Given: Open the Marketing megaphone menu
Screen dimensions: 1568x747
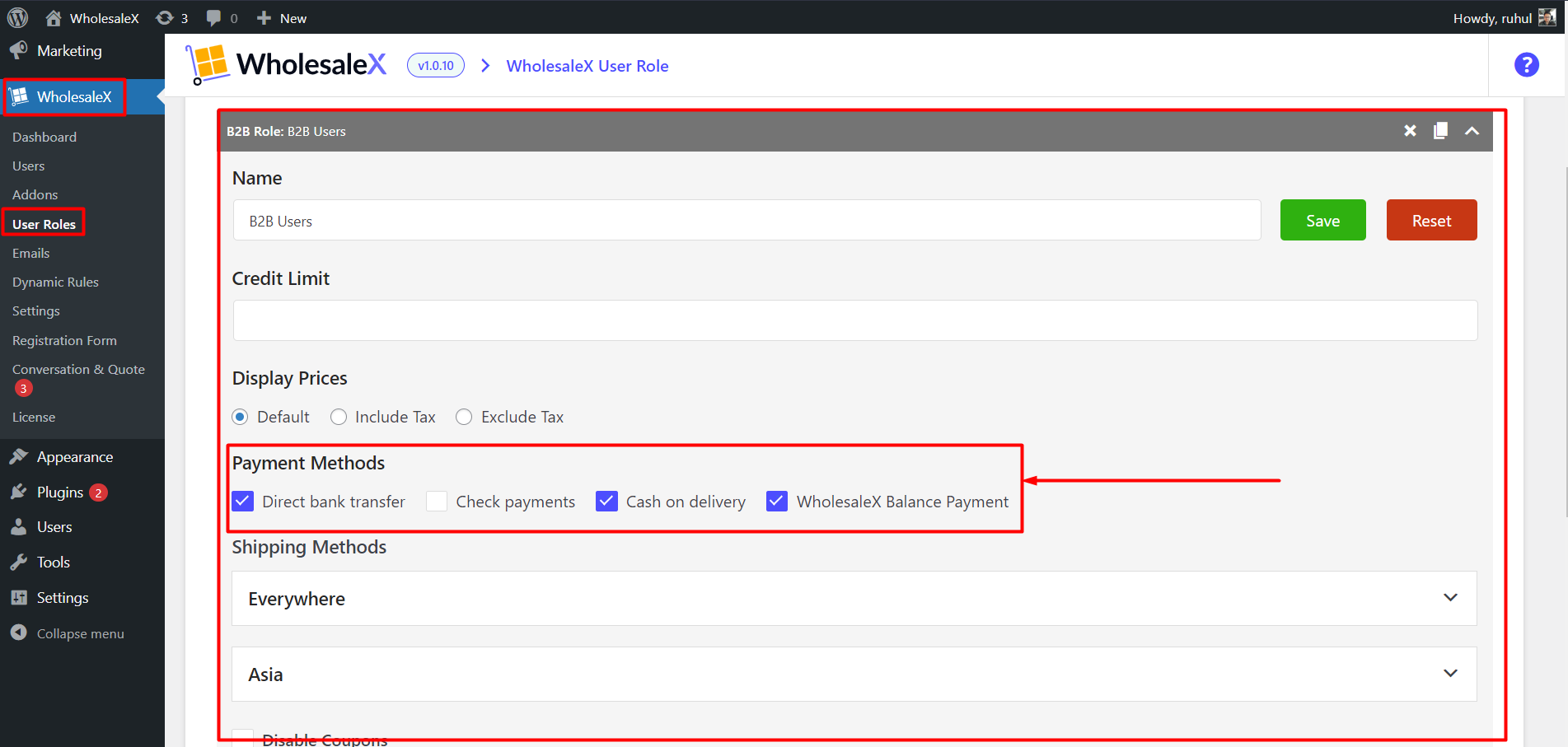Looking at the screenshot, I should pos(56,51).
